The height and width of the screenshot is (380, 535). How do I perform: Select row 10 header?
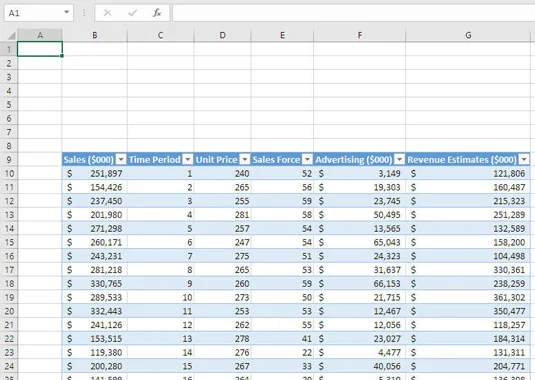pos(9,173)
